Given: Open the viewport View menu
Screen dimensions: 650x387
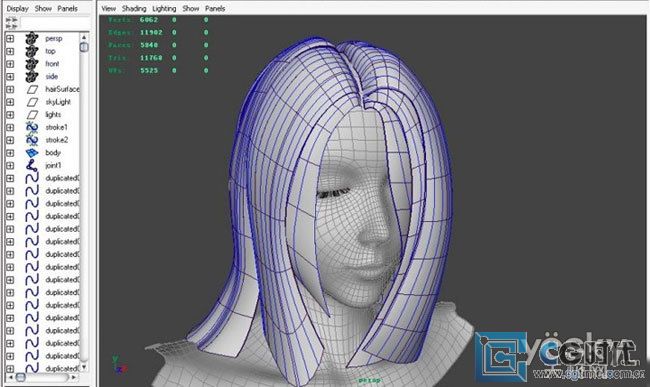Looking at the screenshot, I should [109, 8].
